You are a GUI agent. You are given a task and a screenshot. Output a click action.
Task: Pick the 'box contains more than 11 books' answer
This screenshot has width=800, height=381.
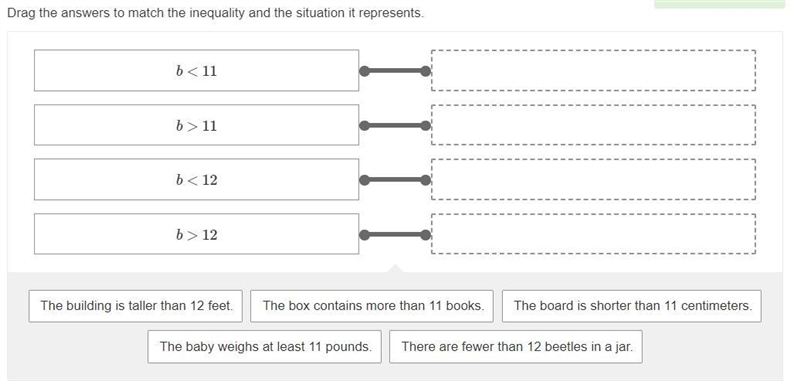click(x=372, y=306)
